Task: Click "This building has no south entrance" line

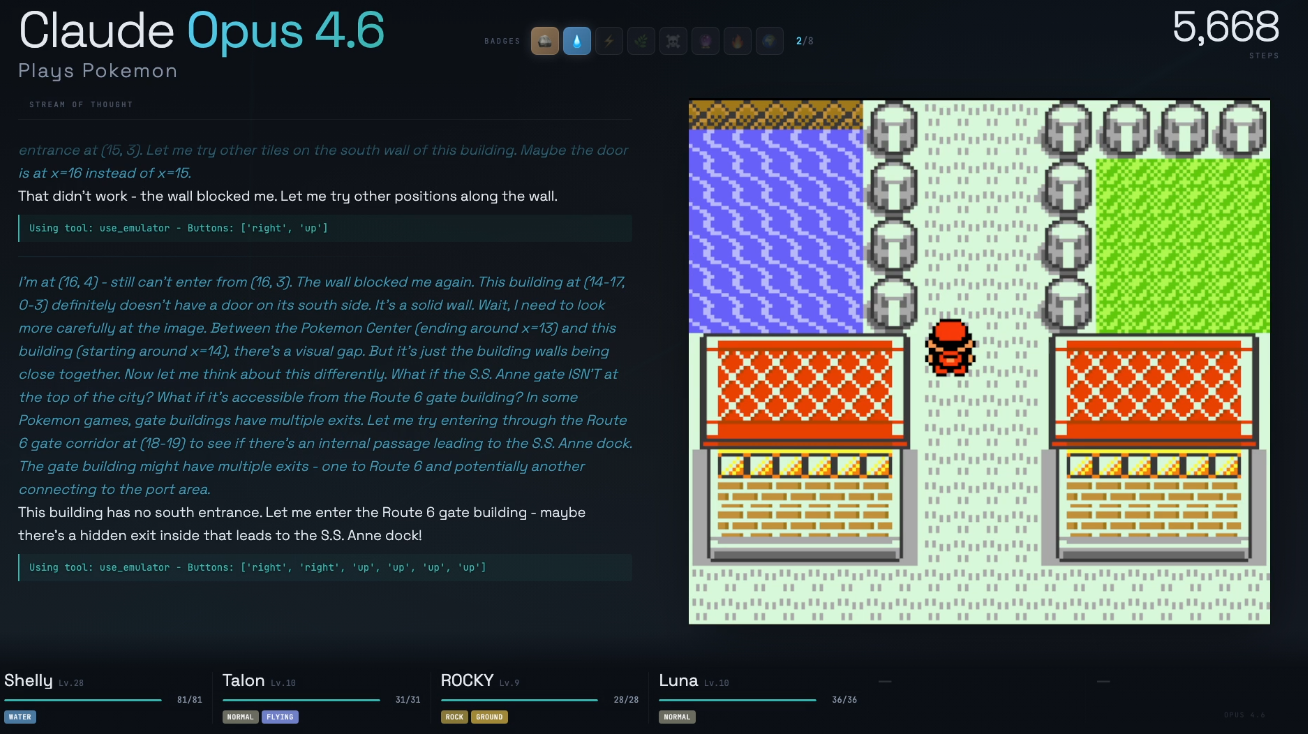Action: click(x=302, y=524)
